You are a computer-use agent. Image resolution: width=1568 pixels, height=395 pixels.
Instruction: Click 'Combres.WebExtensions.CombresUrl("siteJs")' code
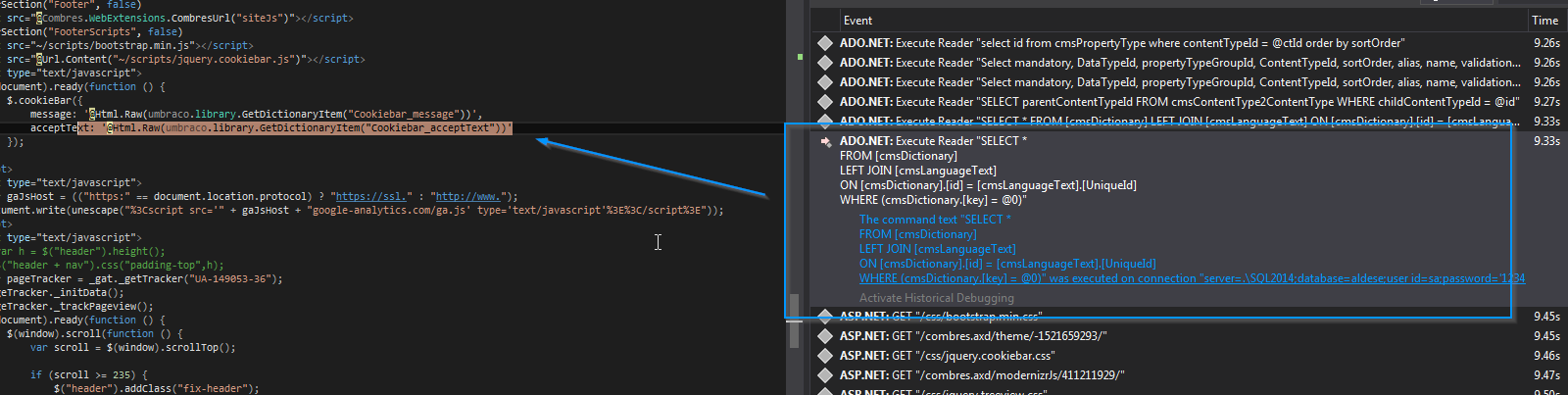[165, 18]
